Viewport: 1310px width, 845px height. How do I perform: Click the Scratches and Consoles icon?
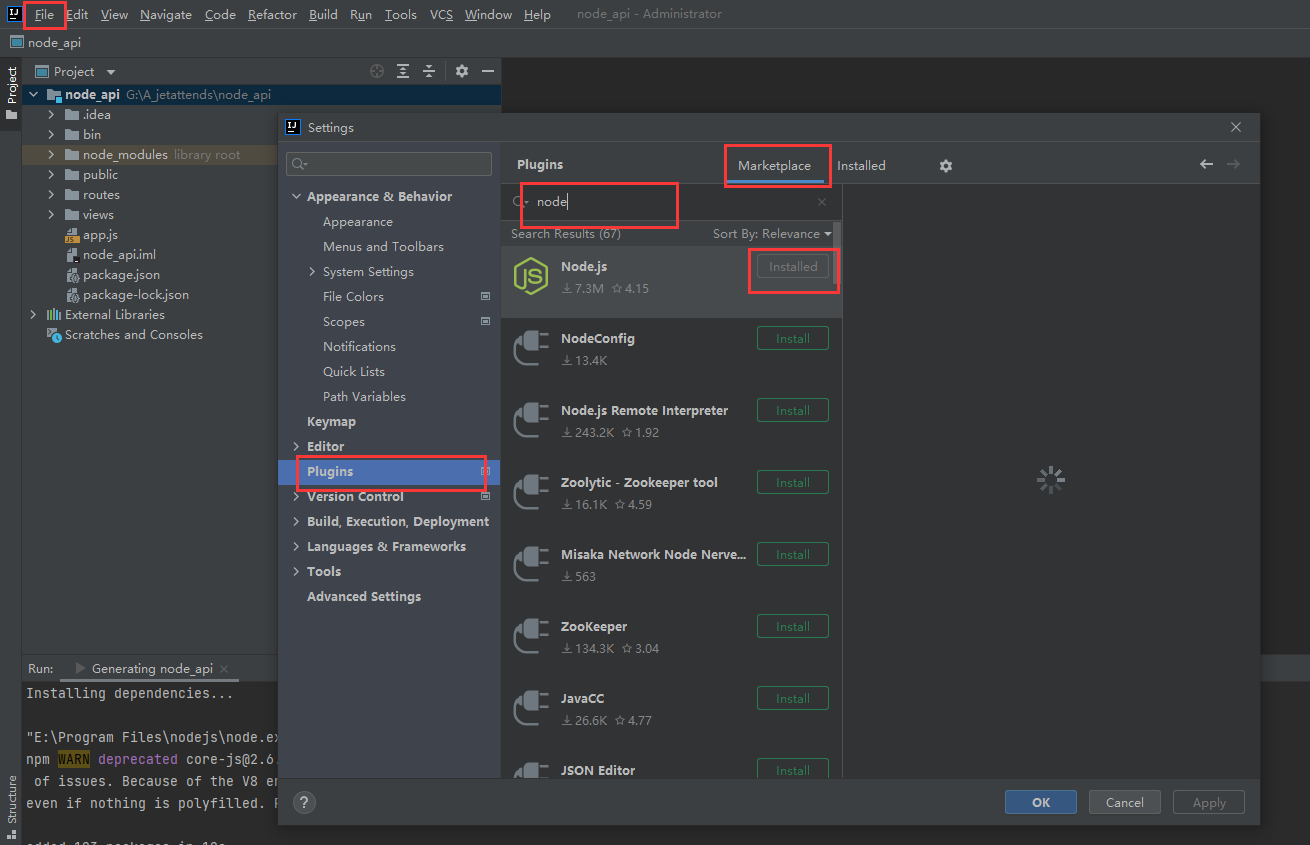coord(54,335)
